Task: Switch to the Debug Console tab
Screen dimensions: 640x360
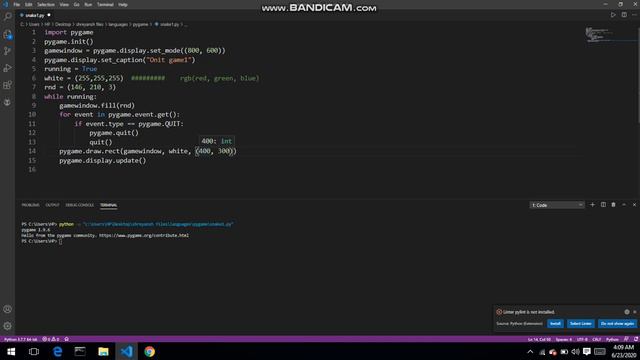Action: [80, 205]
